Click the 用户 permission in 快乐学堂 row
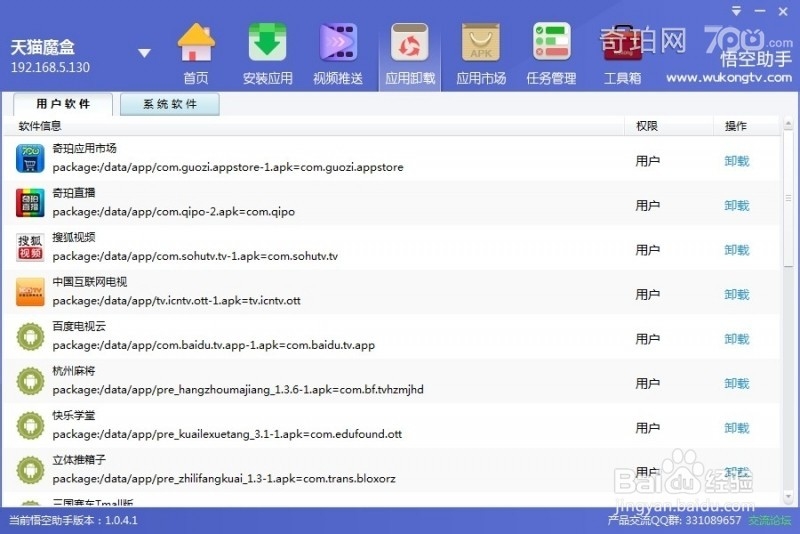This screenshot has height=534, width=800. 647,428
